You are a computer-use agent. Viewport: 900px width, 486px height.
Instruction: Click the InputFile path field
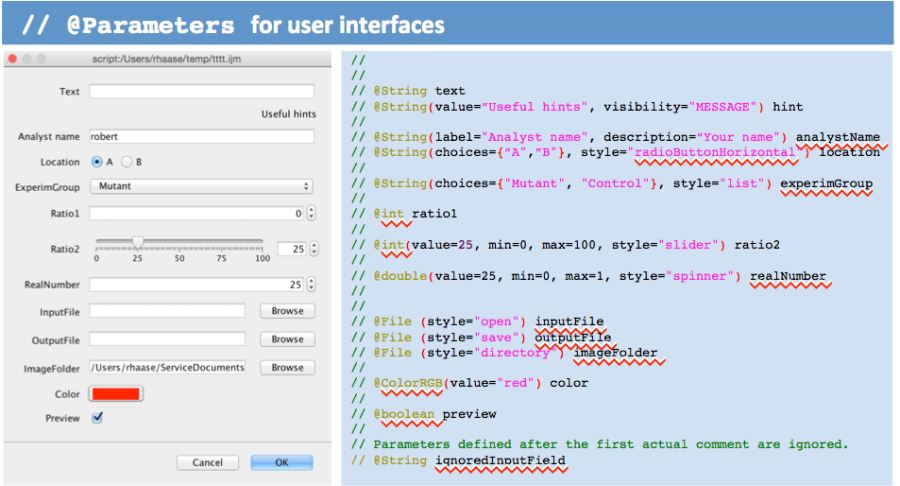(x=167, y=311)
